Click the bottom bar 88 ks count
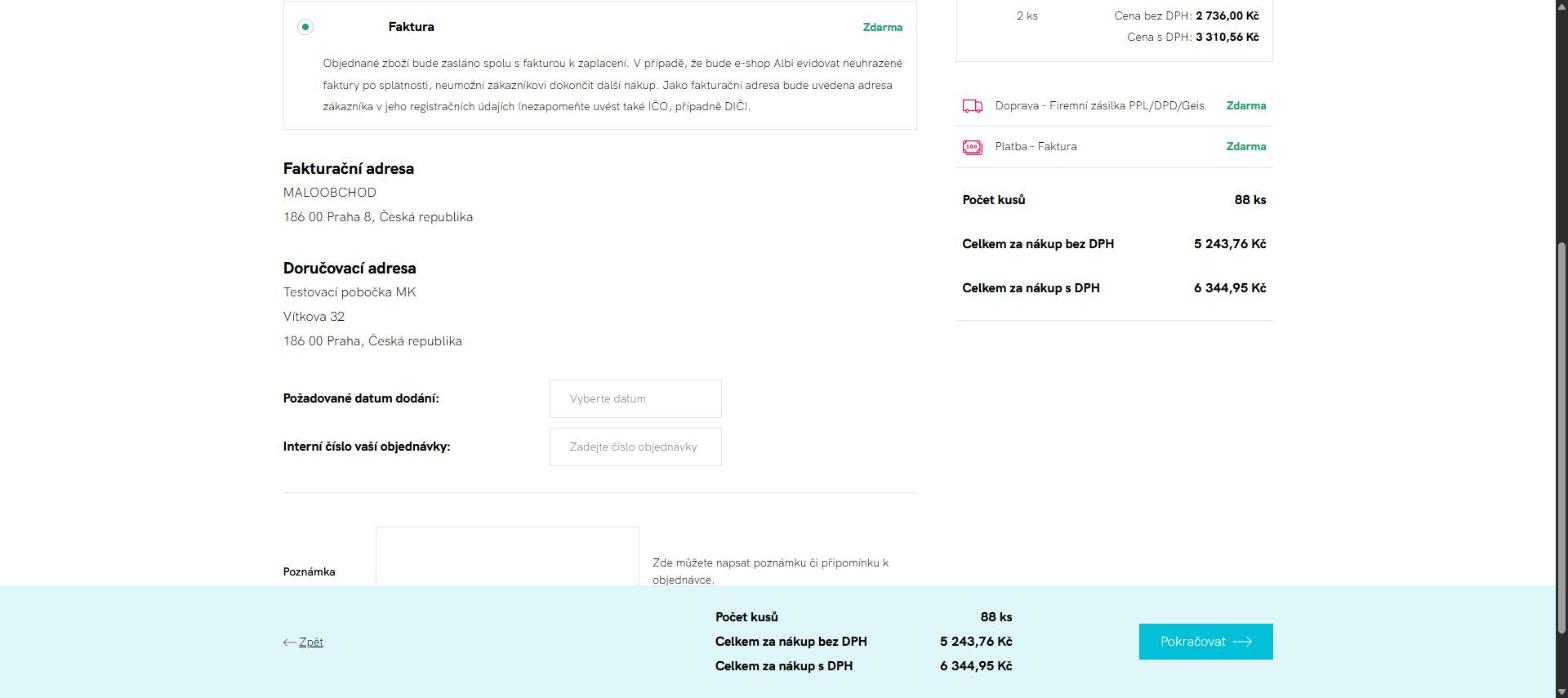The height and width of the screenshot is (698, 1568). (996, 617)
